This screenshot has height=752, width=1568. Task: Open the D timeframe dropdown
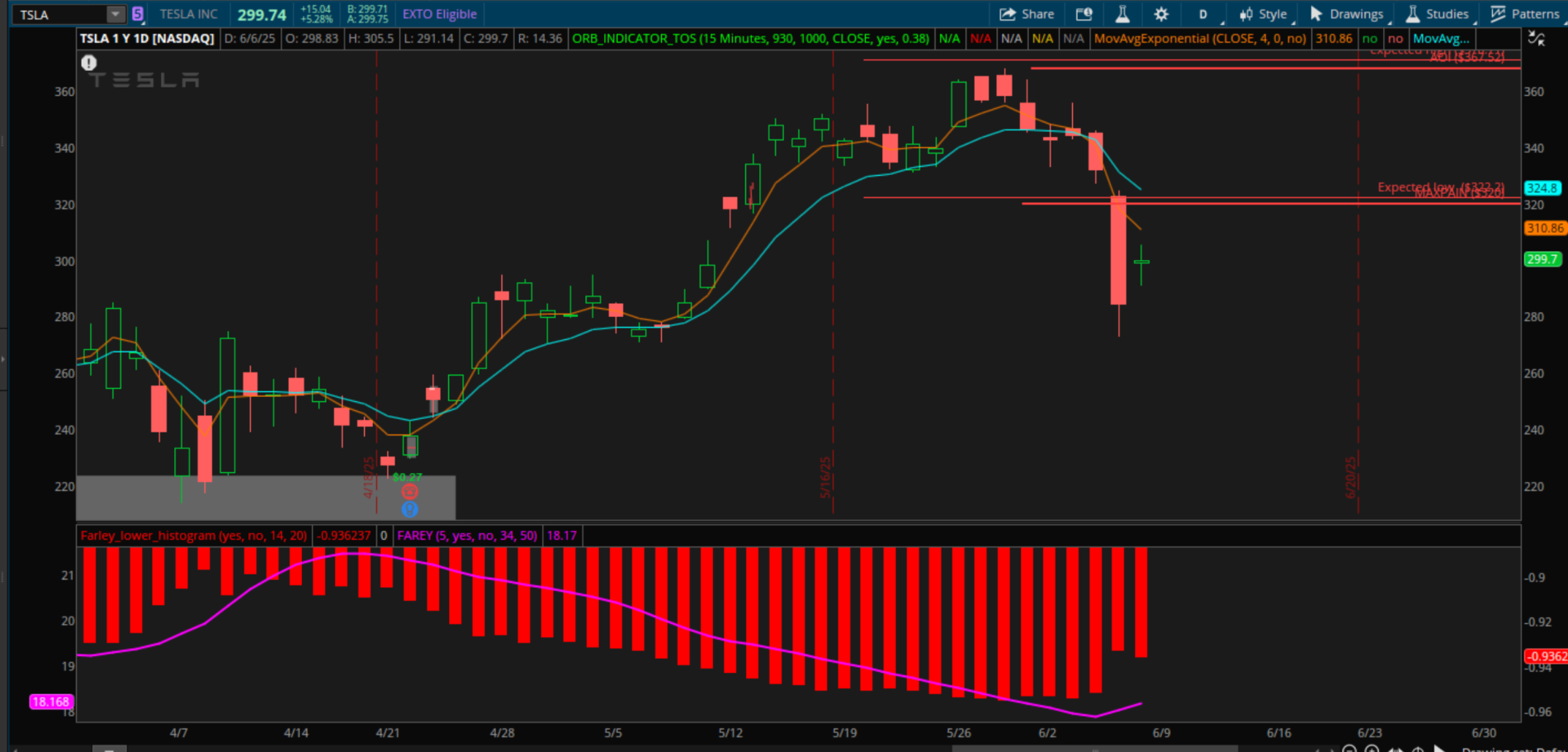(1203, 14)
